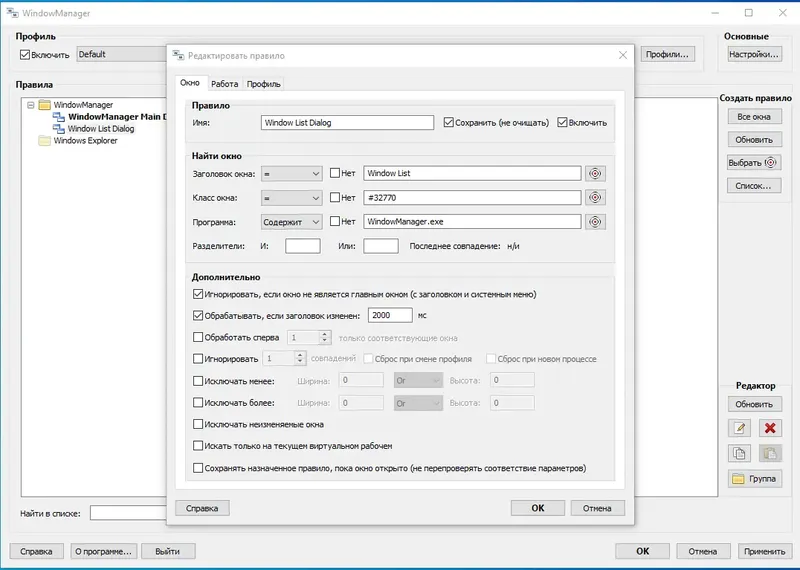Increase the Обработать сперва spinner value
Image resolution: width=800 pixels, height=570 pixels.
click(x=324, y=334)
